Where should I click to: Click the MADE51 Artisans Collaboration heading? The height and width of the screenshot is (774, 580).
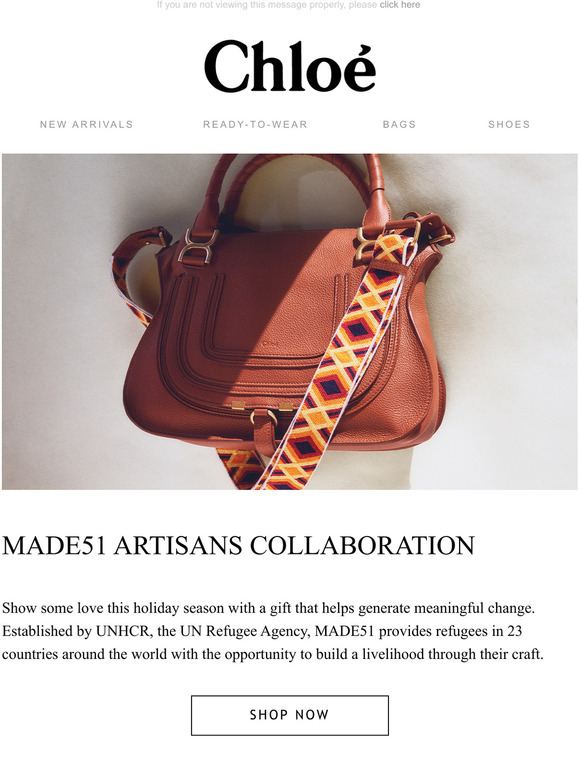tap(238, 545)
